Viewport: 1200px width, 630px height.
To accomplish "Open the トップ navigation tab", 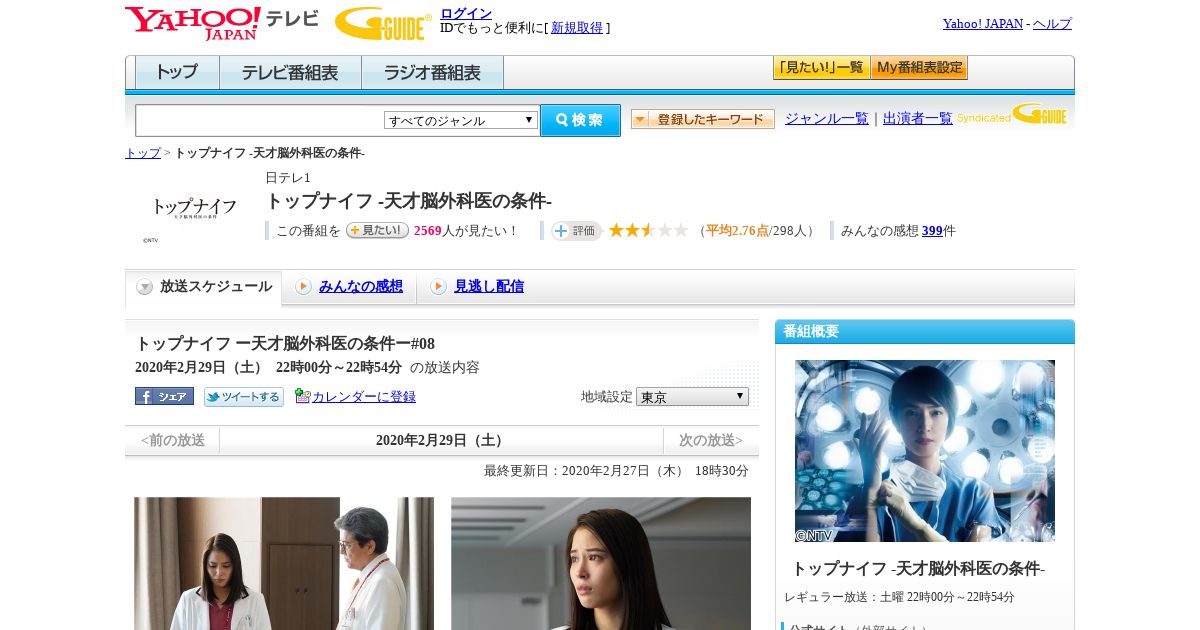I will [177, 73].
